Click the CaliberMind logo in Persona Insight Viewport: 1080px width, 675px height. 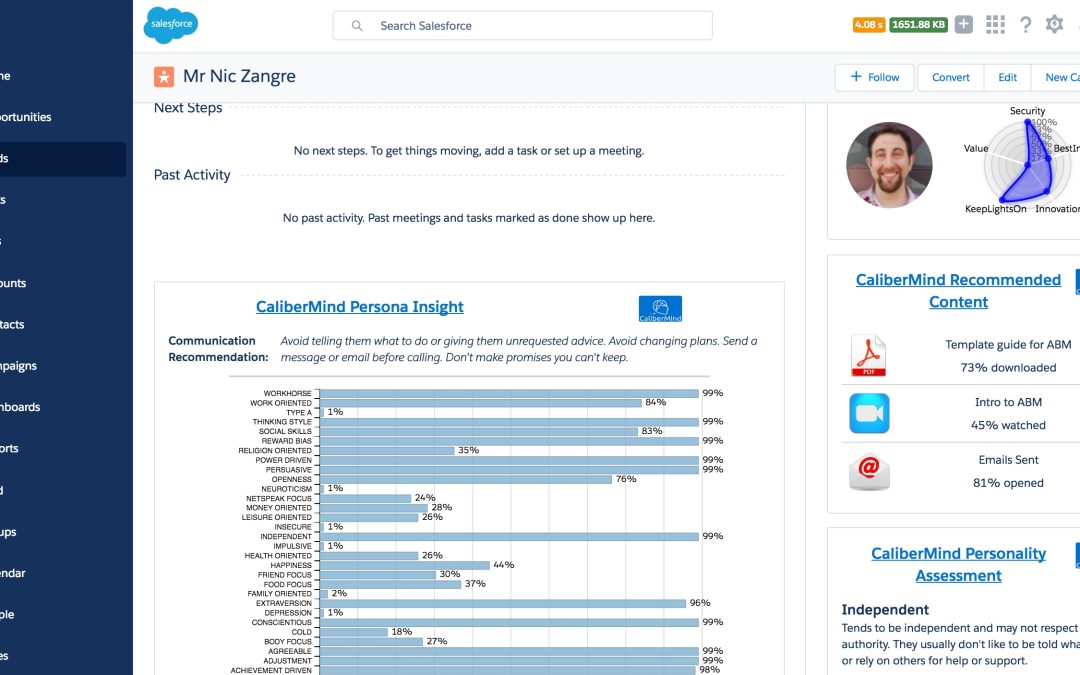coord(660,309)
